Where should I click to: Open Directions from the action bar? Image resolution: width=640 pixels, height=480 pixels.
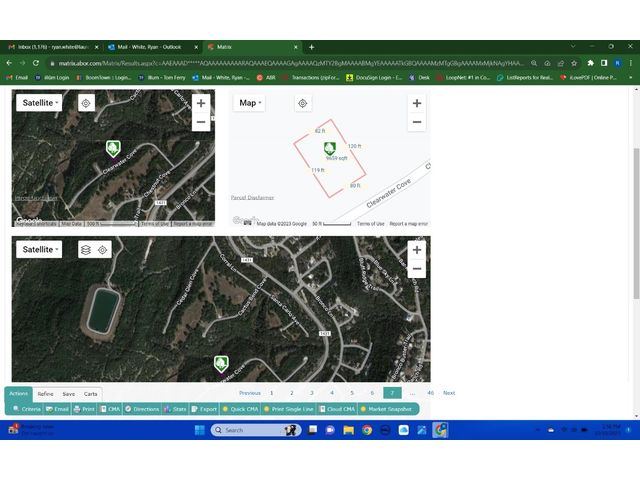click(143, 409)
